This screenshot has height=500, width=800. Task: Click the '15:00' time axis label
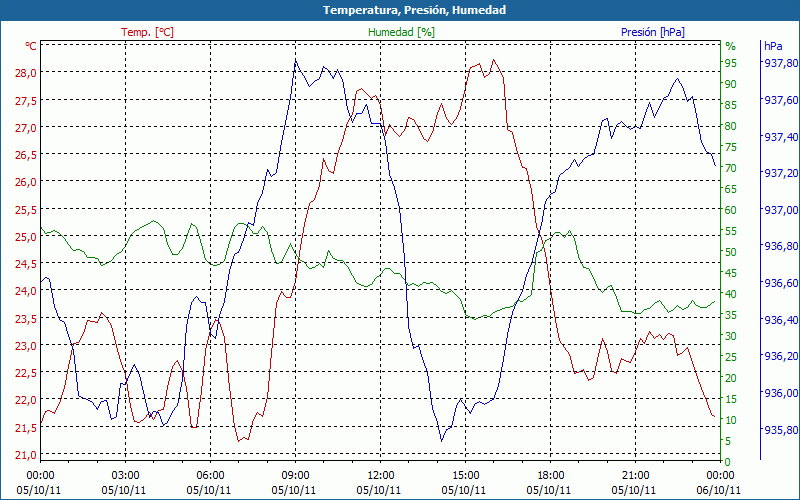click(x=465, y=476)
